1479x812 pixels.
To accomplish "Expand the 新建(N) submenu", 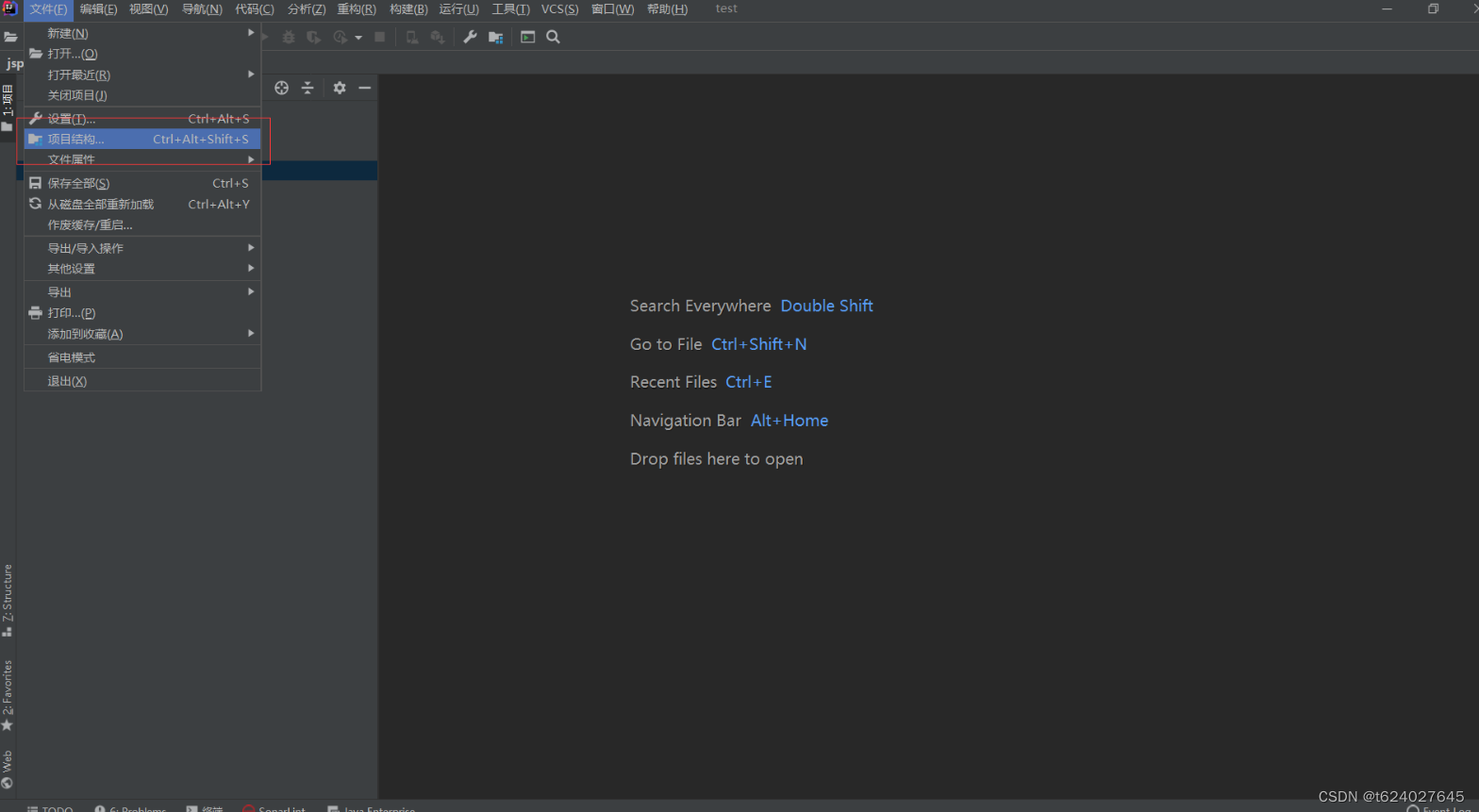I will [x=142, y=33].
